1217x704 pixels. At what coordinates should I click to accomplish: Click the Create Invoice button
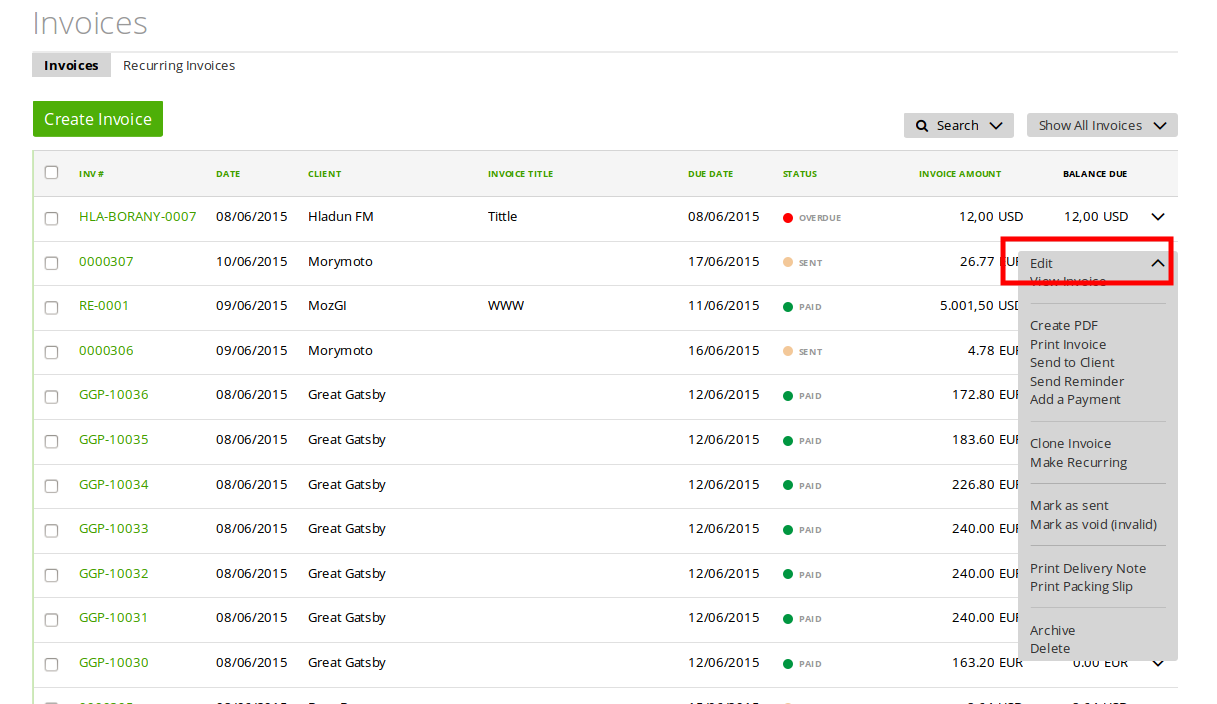(x=98, y=119)
